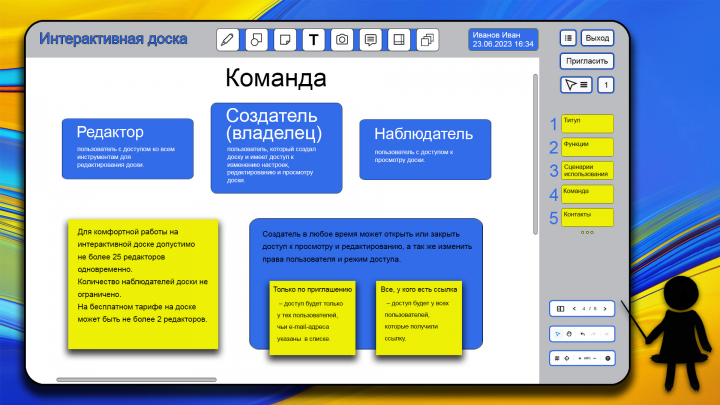Click the greyed delete X icon

607,334
